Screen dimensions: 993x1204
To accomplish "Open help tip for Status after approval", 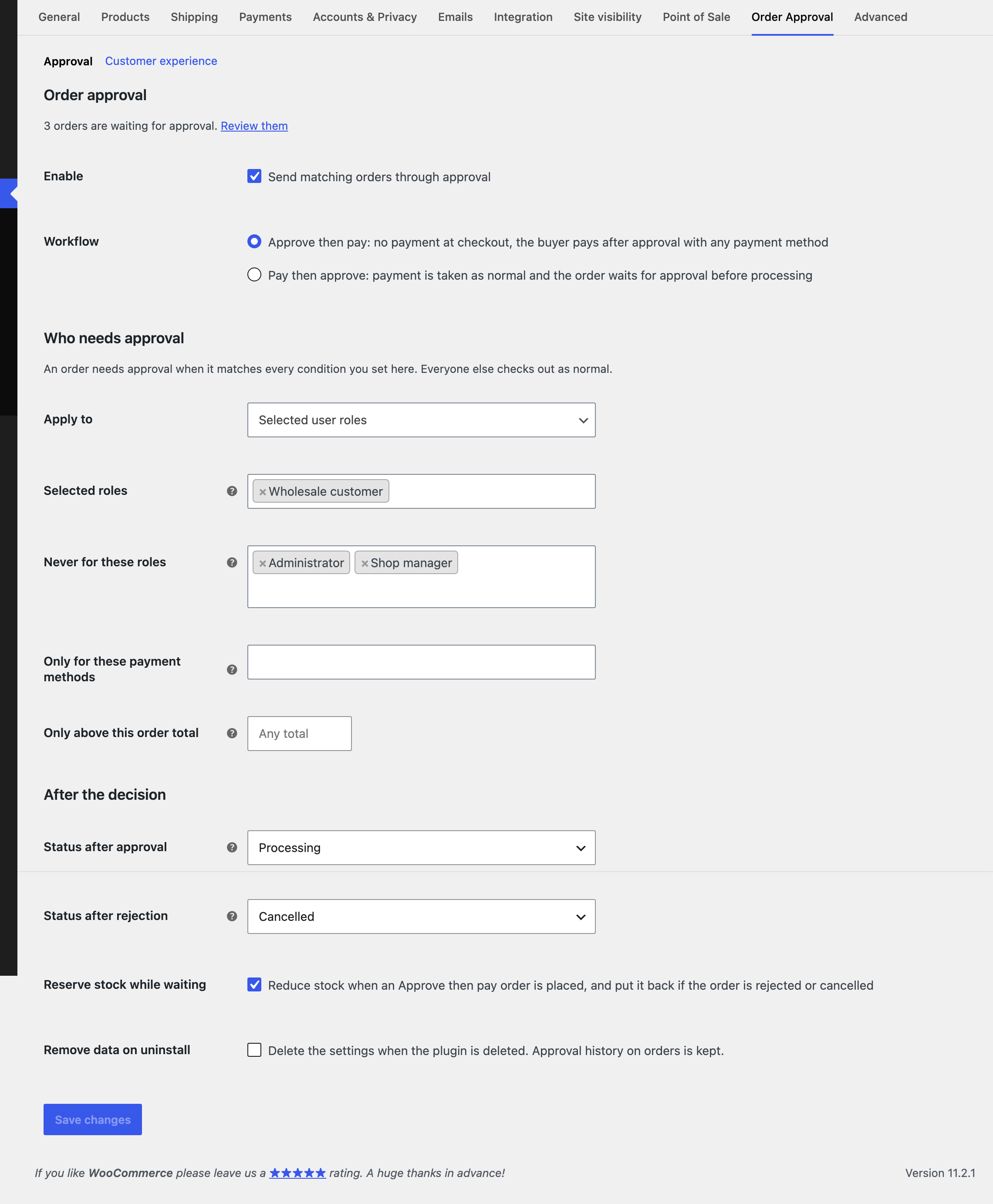I will pyautogui.click(x=232, y=847).
